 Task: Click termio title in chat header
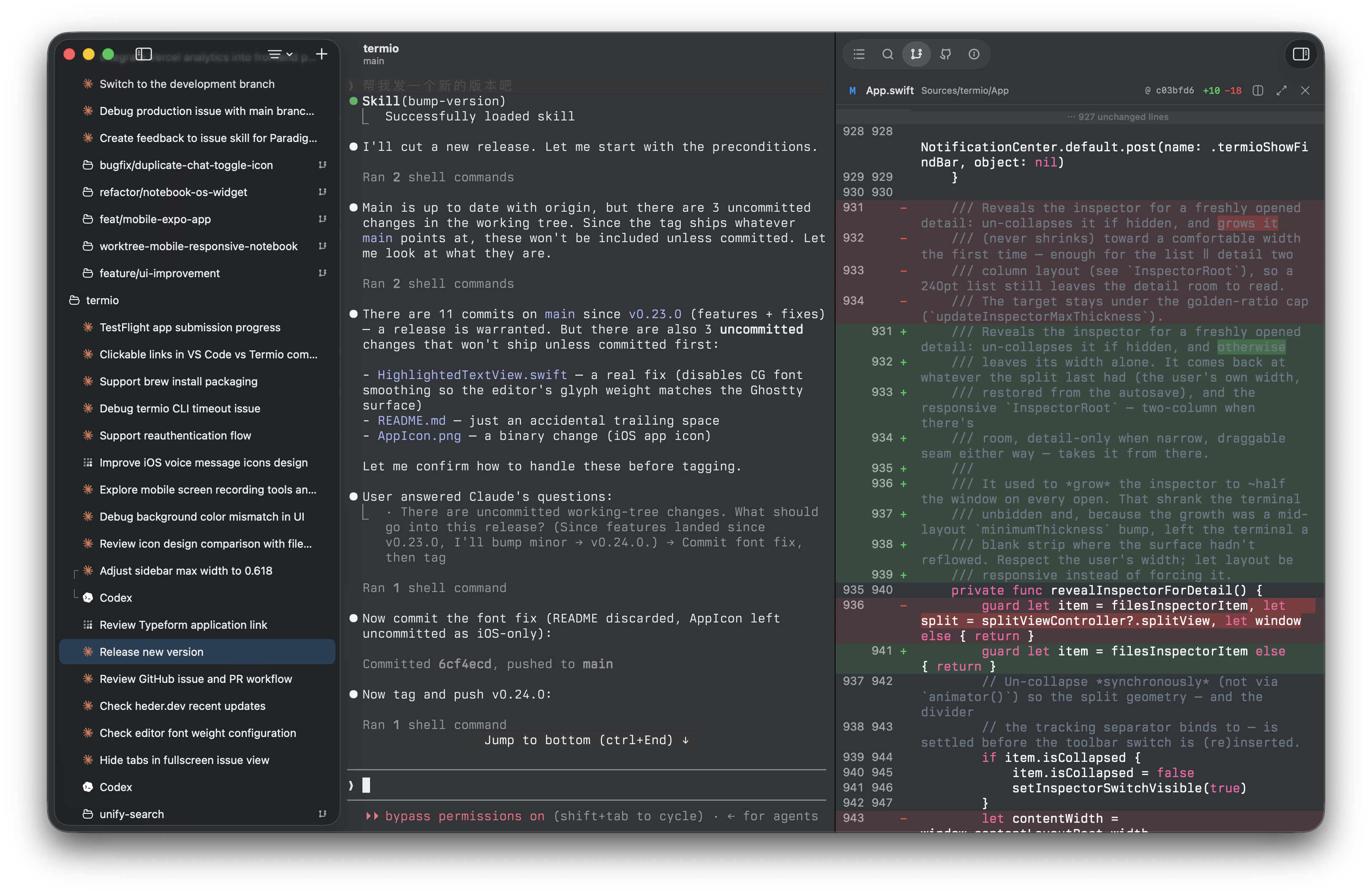tap(381, 49)
